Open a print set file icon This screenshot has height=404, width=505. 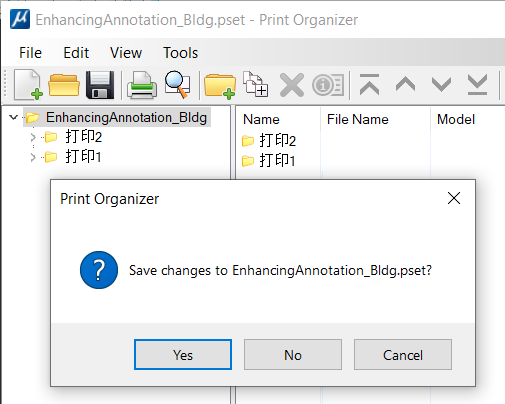(64, 85)
